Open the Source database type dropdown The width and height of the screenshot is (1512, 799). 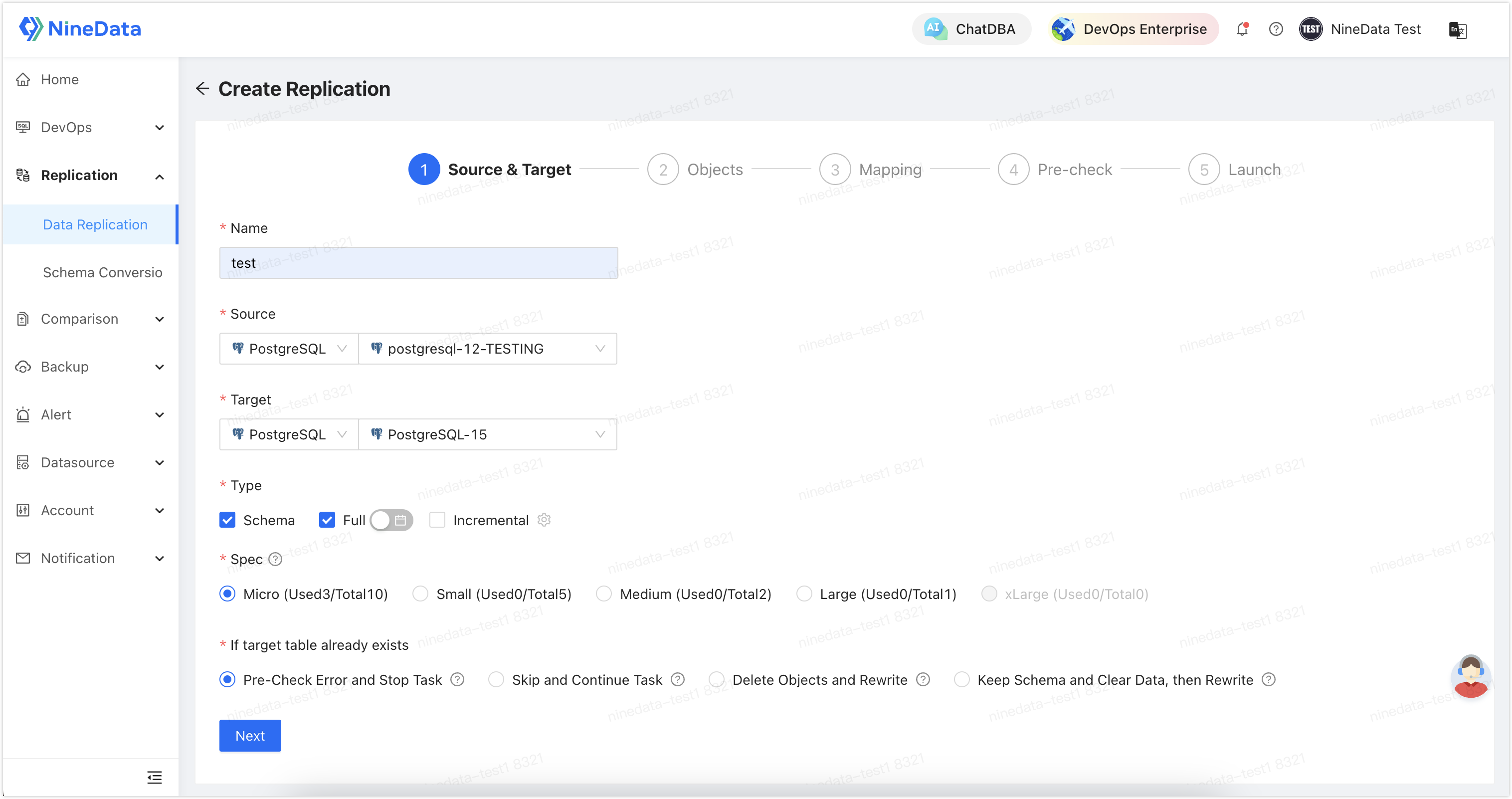pyautogui.click(x=288, y=349)
